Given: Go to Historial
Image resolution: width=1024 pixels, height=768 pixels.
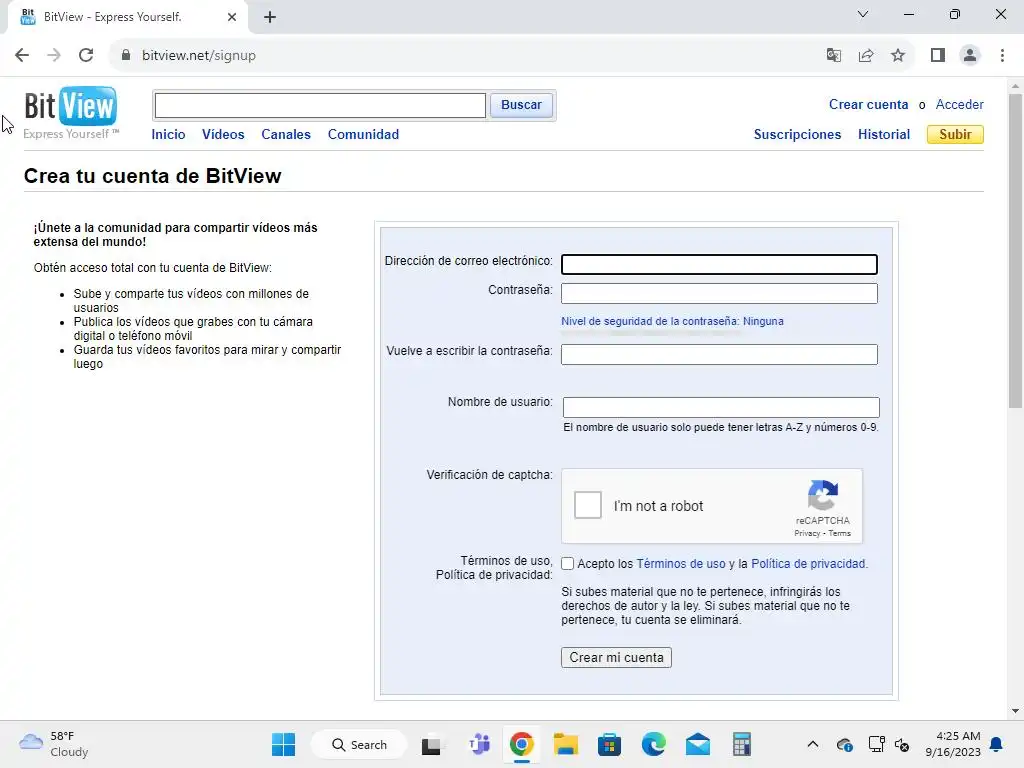Looking at the screenshot, I should 884,135.
